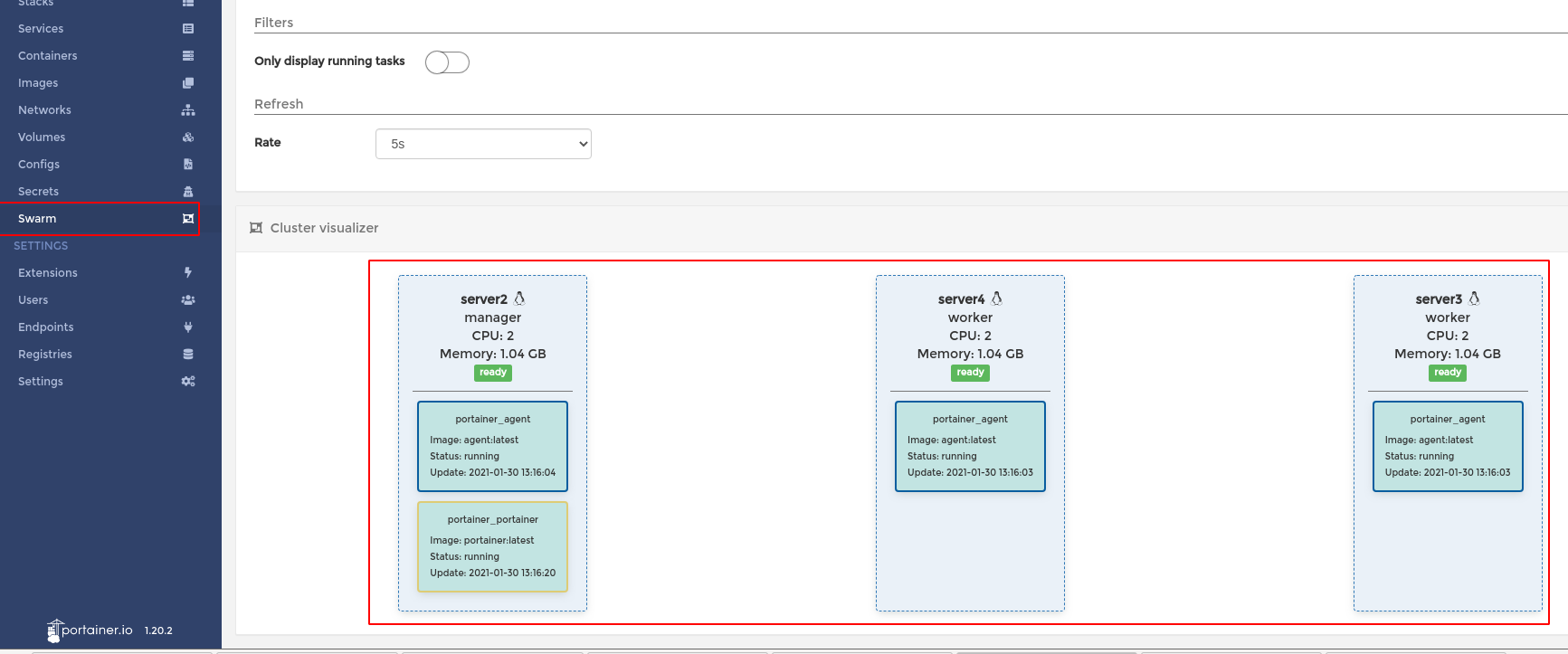
Task: Click Update 2021-01-30 13:16:20 text
Action: point(493,573)
